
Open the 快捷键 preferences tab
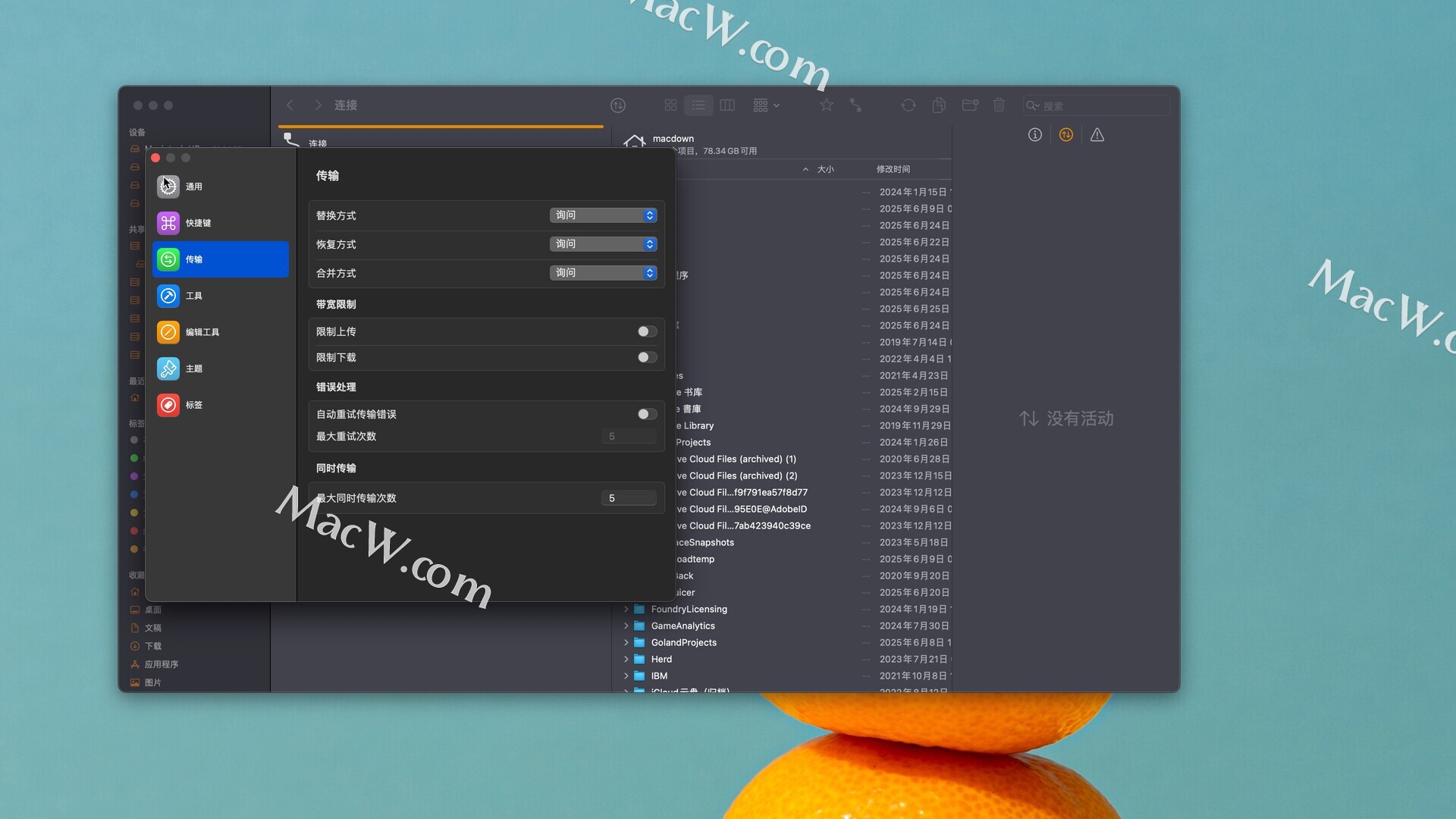[x=221, y=223]
